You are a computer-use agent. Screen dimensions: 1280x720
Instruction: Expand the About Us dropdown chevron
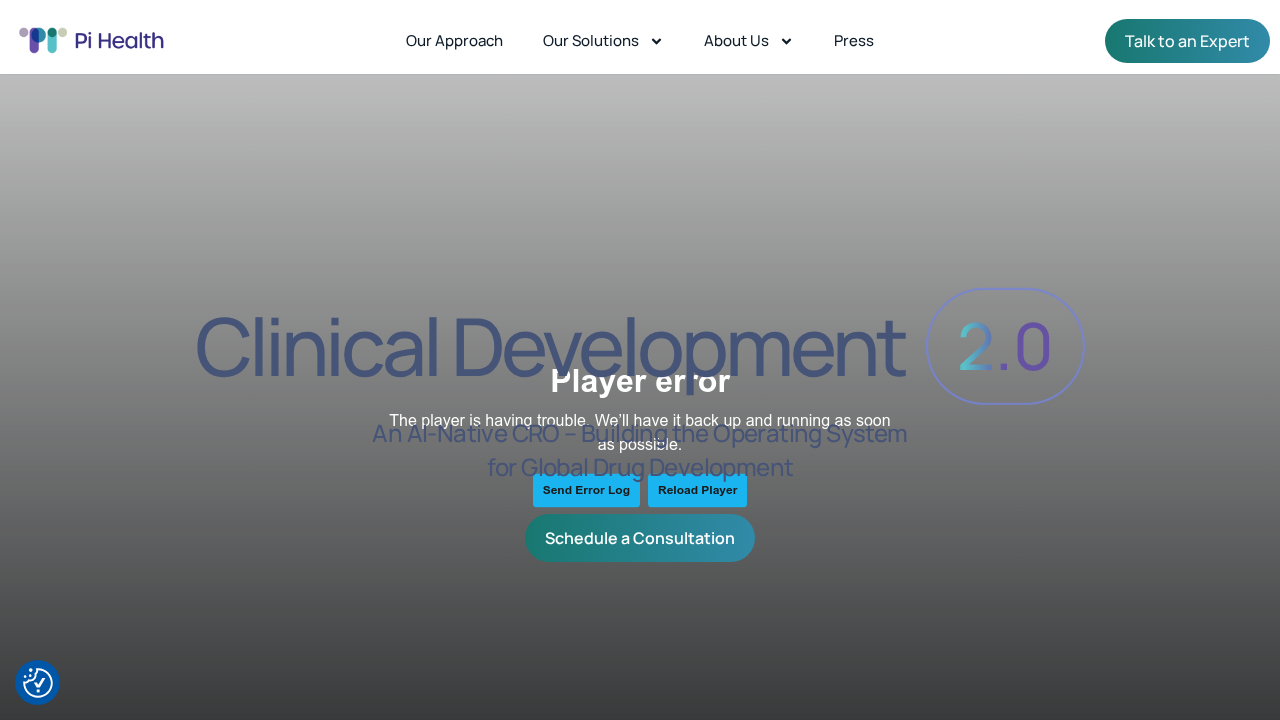[786, 41]
